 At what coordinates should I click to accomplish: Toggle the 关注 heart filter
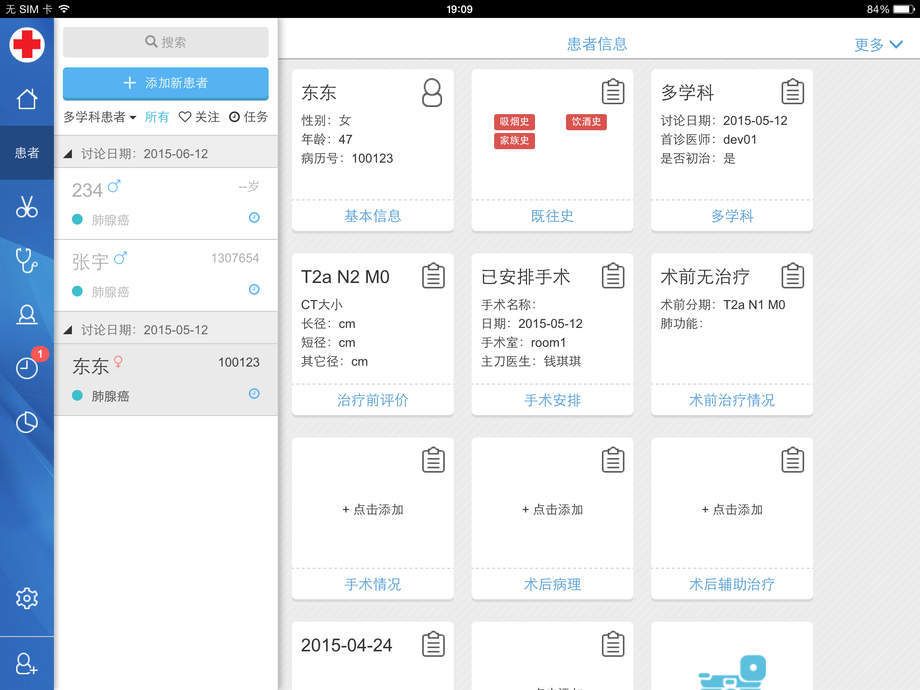point(199,117)
